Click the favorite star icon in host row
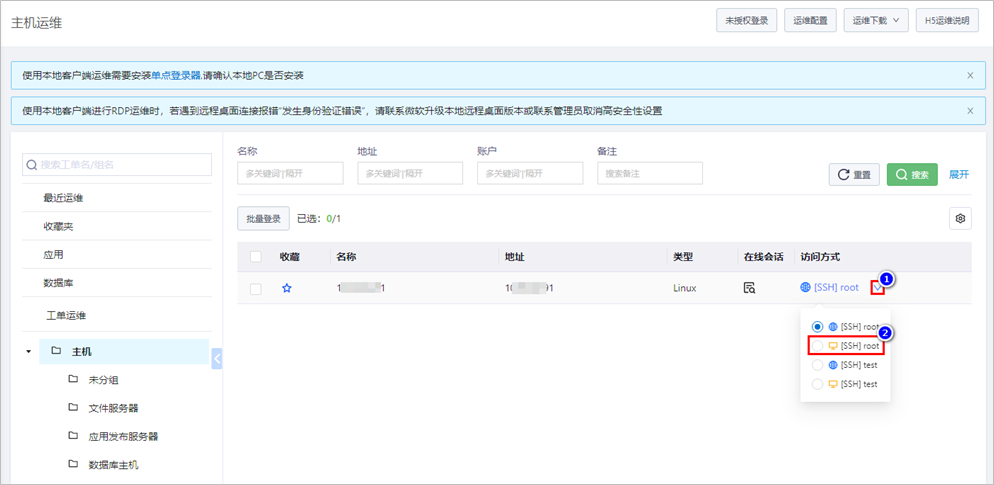This screenshot has height=485, width=994. [287, 288]
